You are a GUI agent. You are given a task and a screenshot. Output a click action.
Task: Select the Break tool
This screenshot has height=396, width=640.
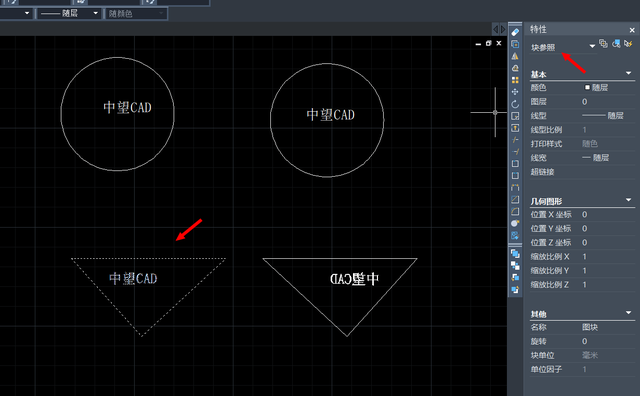point(515,176)
